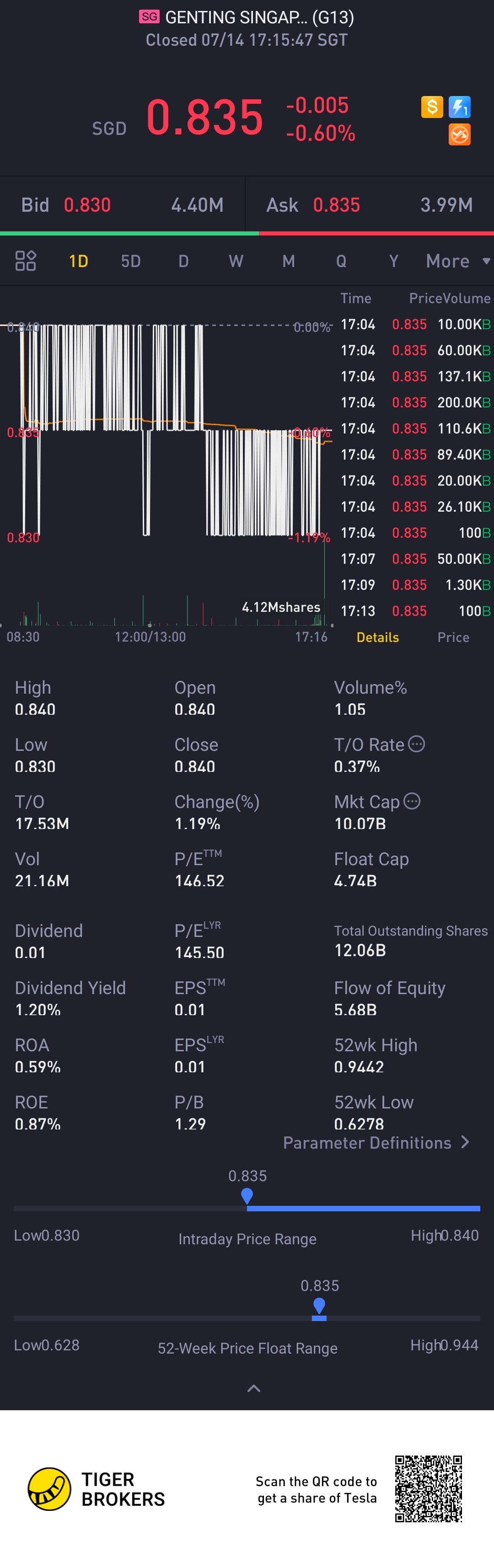
Task: Select the 1D chart tab
Action: (x=79, y=261)
